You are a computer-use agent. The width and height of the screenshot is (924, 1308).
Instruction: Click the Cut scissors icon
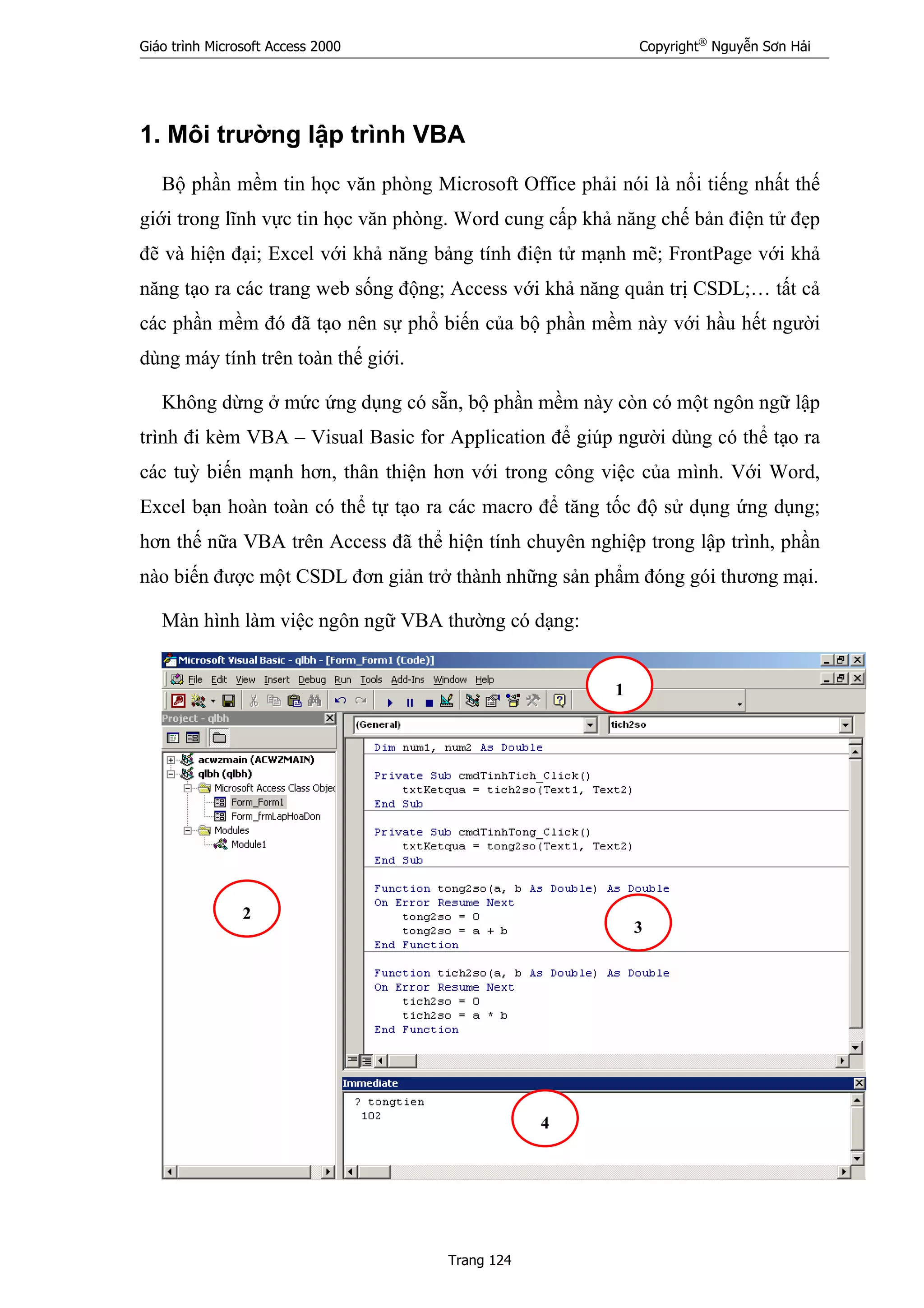[x=254, y=700]
